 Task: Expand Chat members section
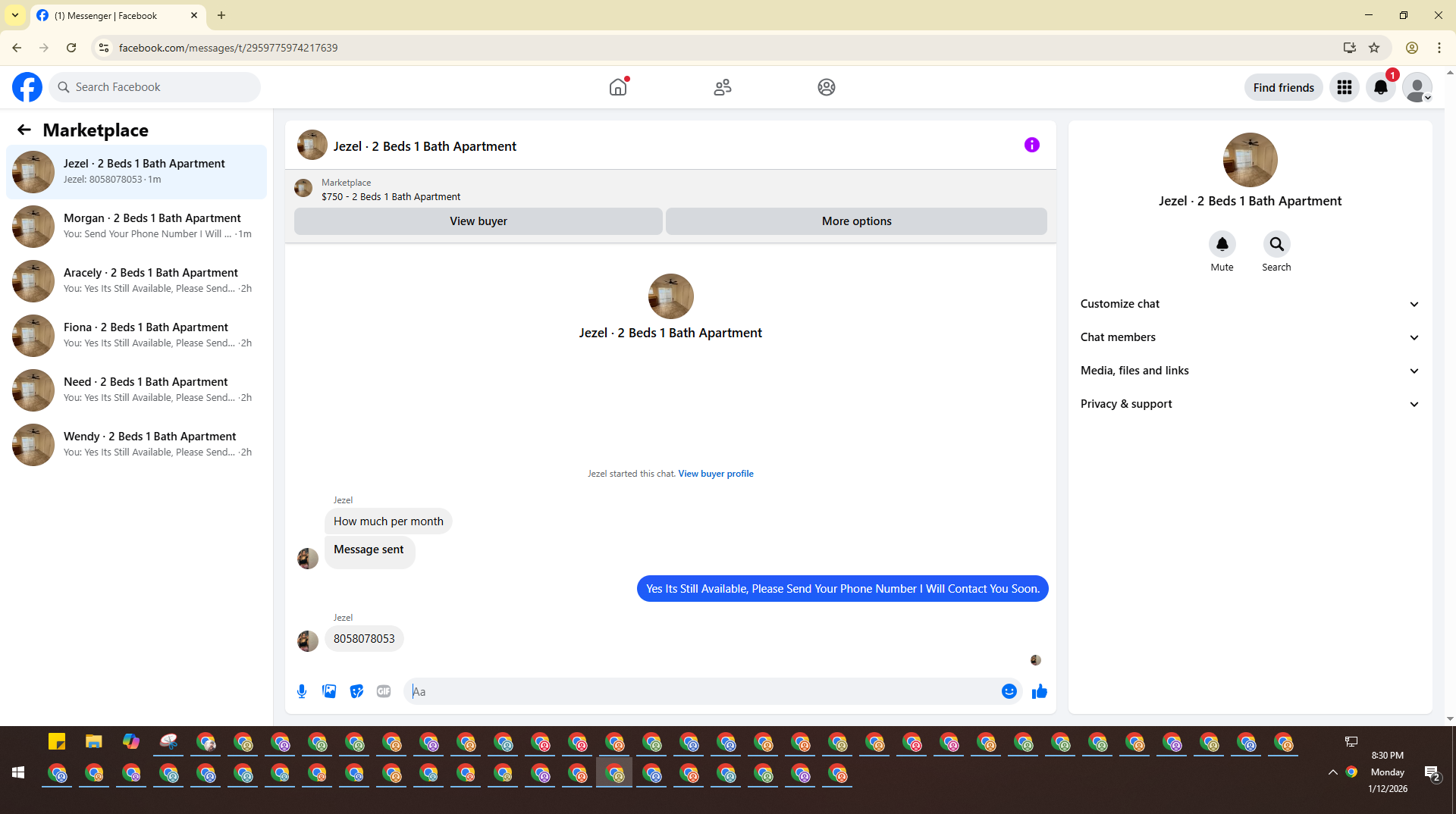(1250, 337)
